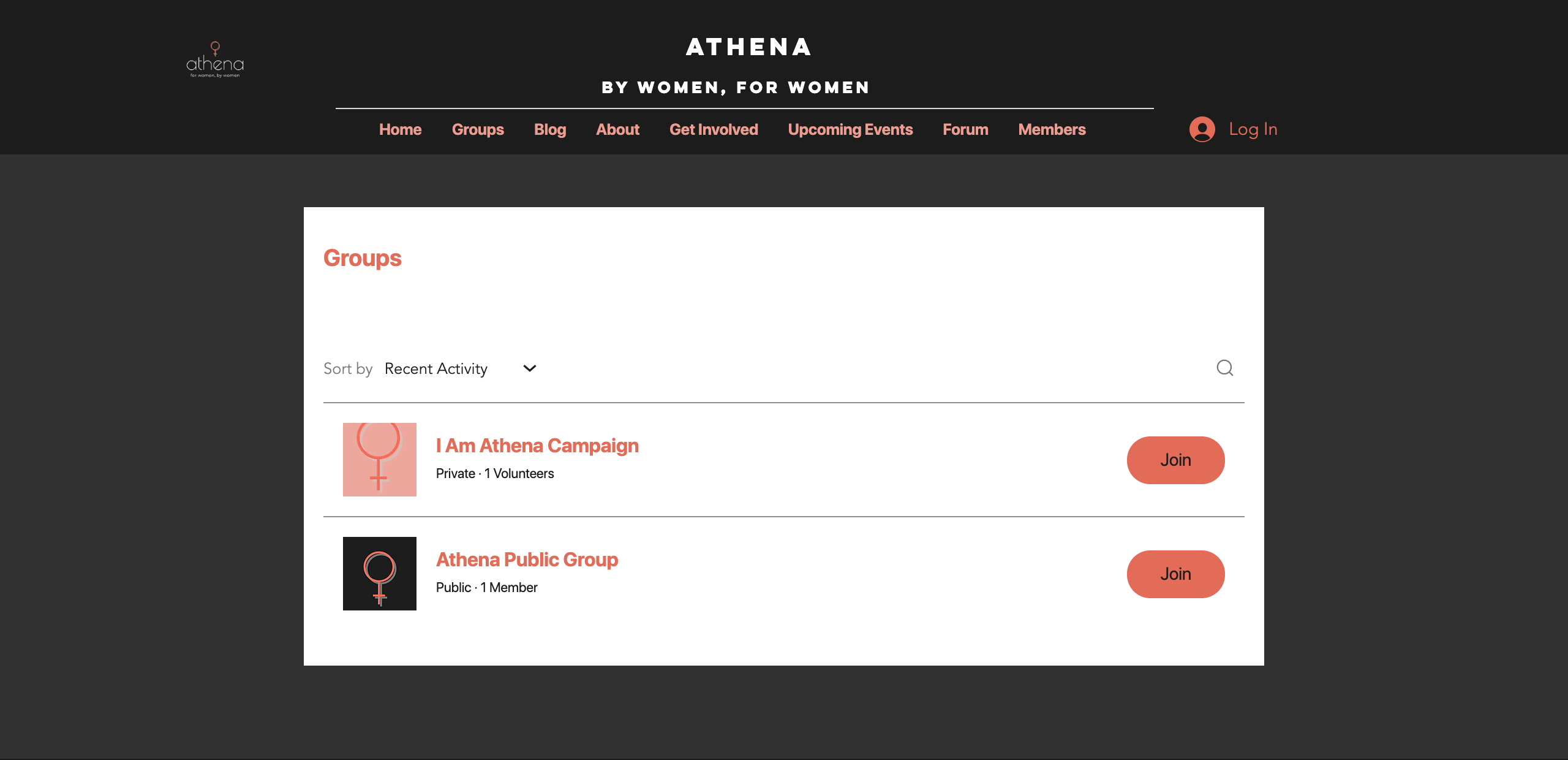Click the user avatar icon
The image size is (1568, 760).
coord(1202,129)
